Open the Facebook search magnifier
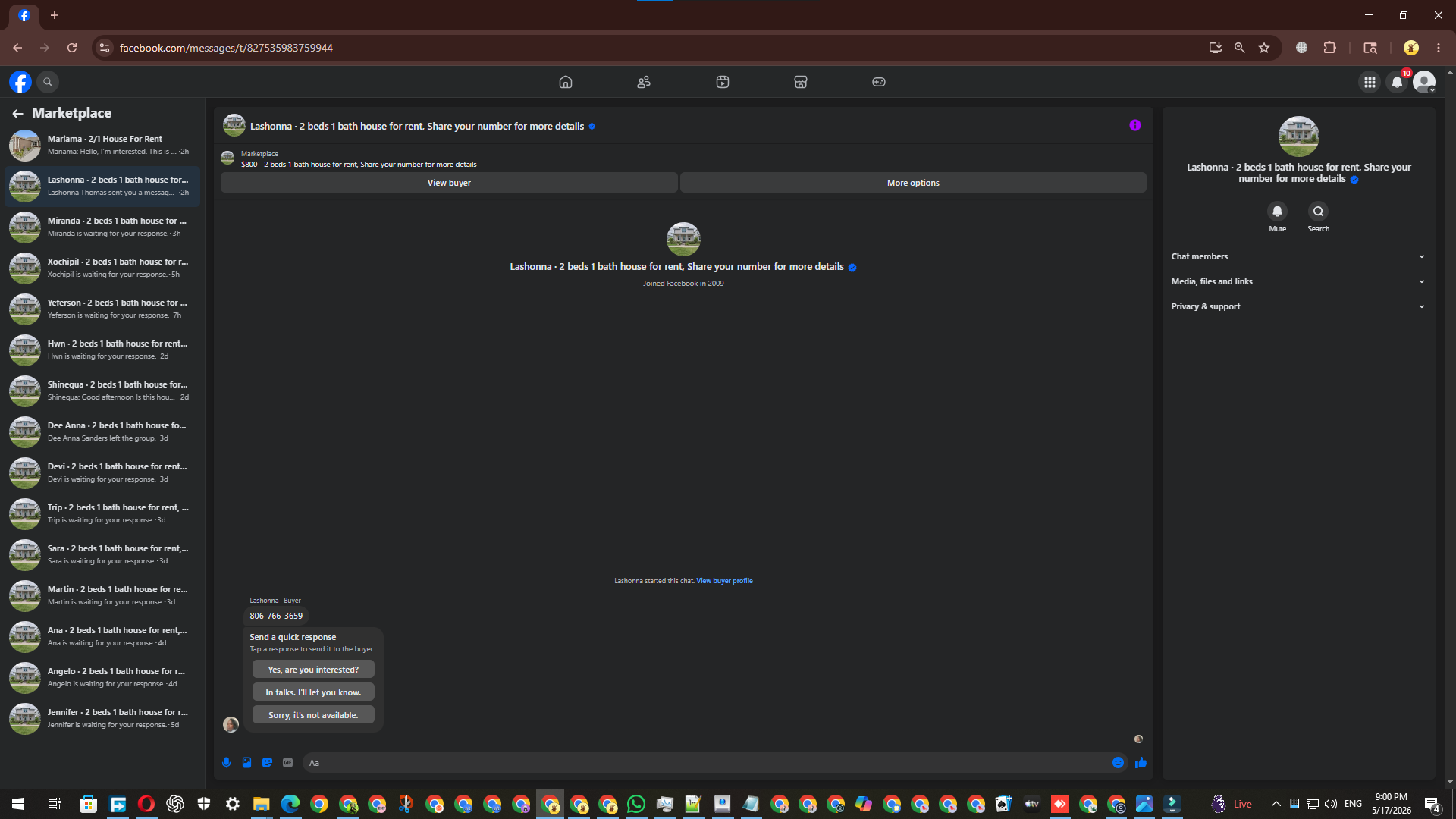Image resolution: width=1456 pixels, height=819 pixels. (x=48, y=82)
